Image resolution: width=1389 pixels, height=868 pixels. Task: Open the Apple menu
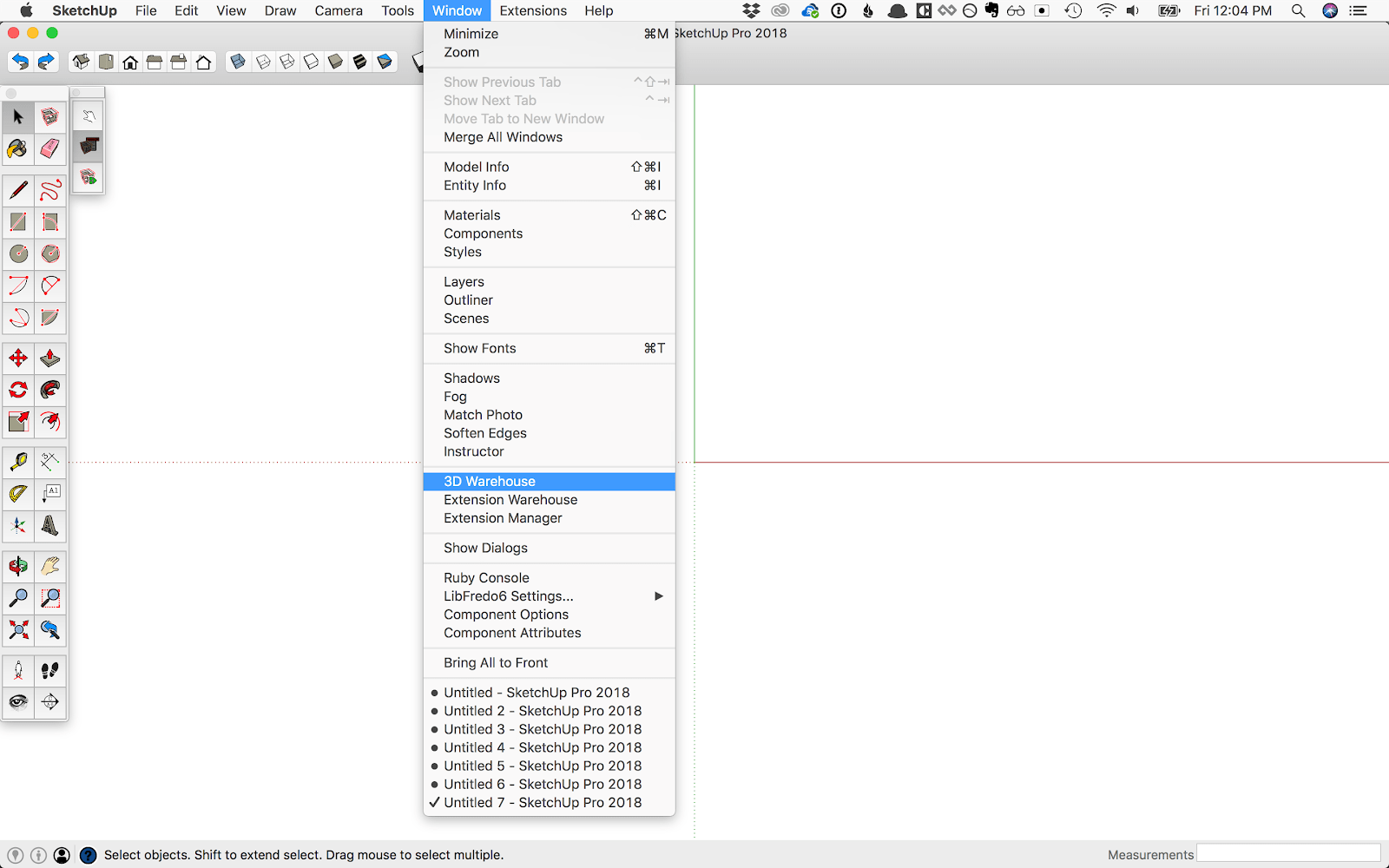pos(26,10)
